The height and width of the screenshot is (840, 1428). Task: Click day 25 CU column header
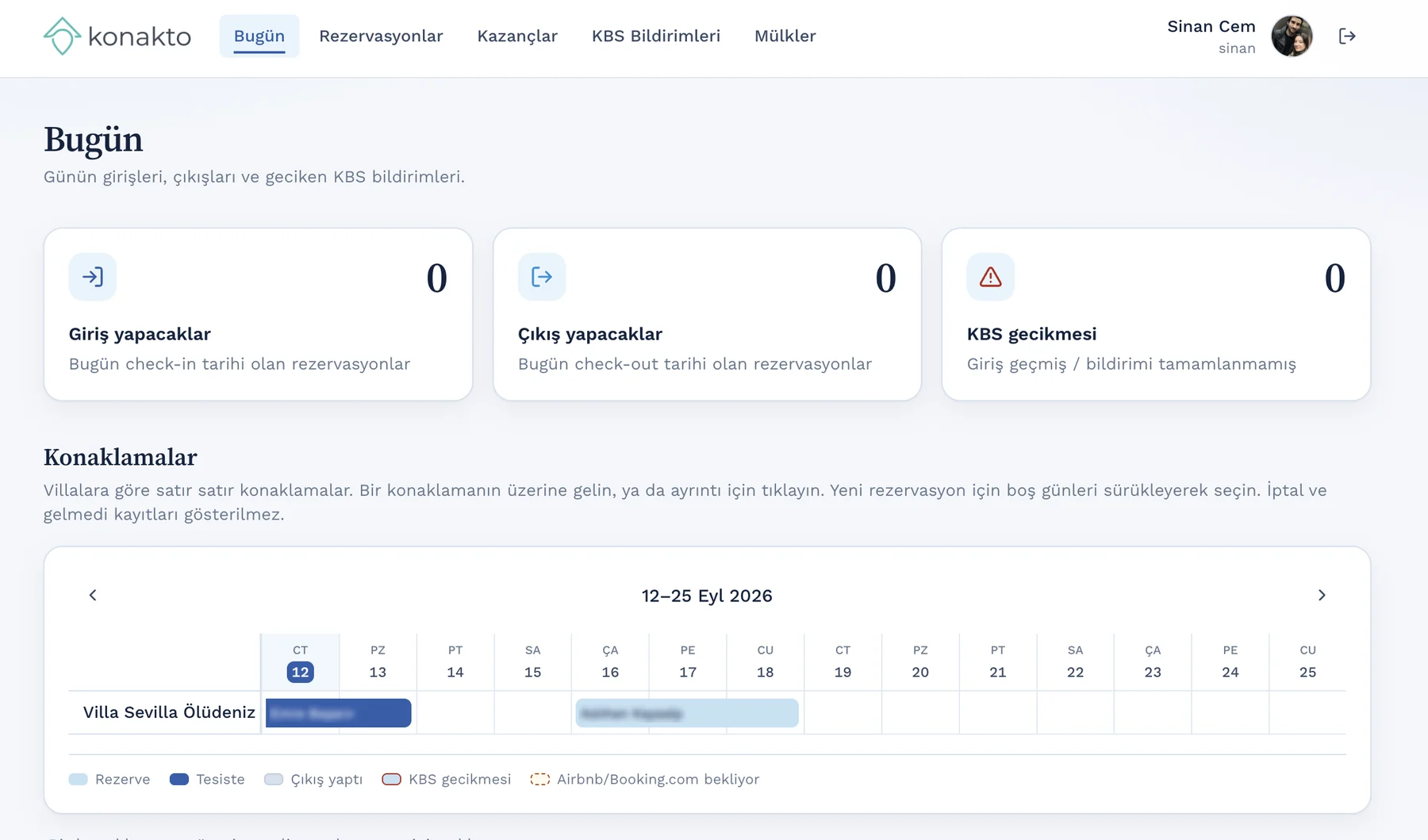1307,662
